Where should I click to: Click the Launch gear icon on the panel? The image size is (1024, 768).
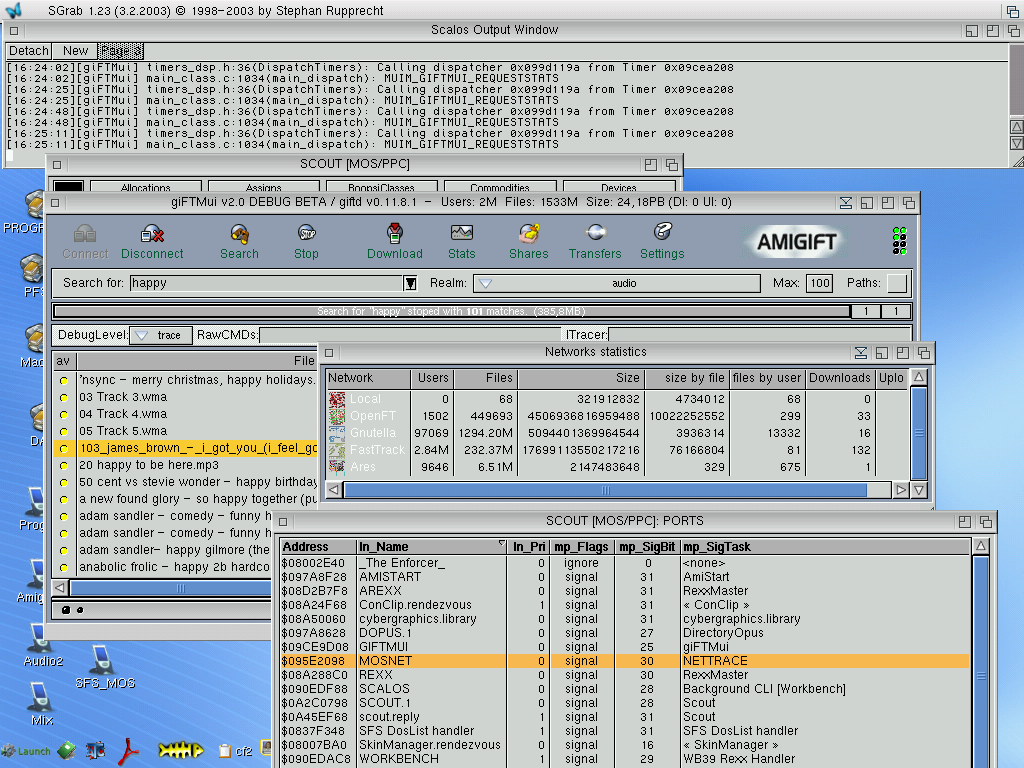tap(8, 751)
